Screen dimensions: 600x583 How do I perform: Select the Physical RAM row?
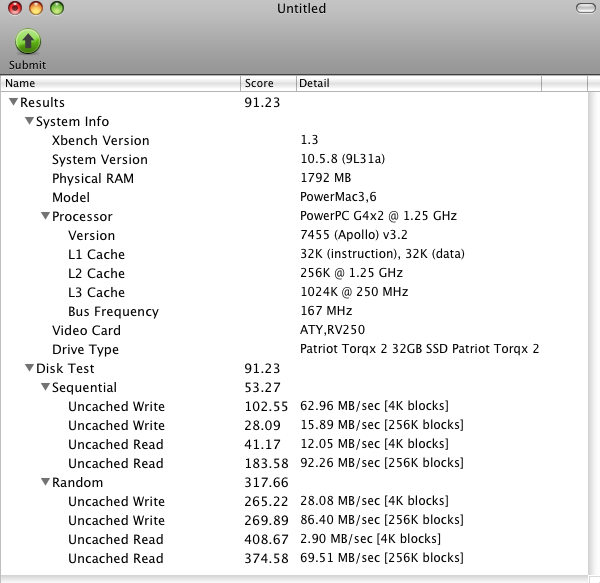294,178
